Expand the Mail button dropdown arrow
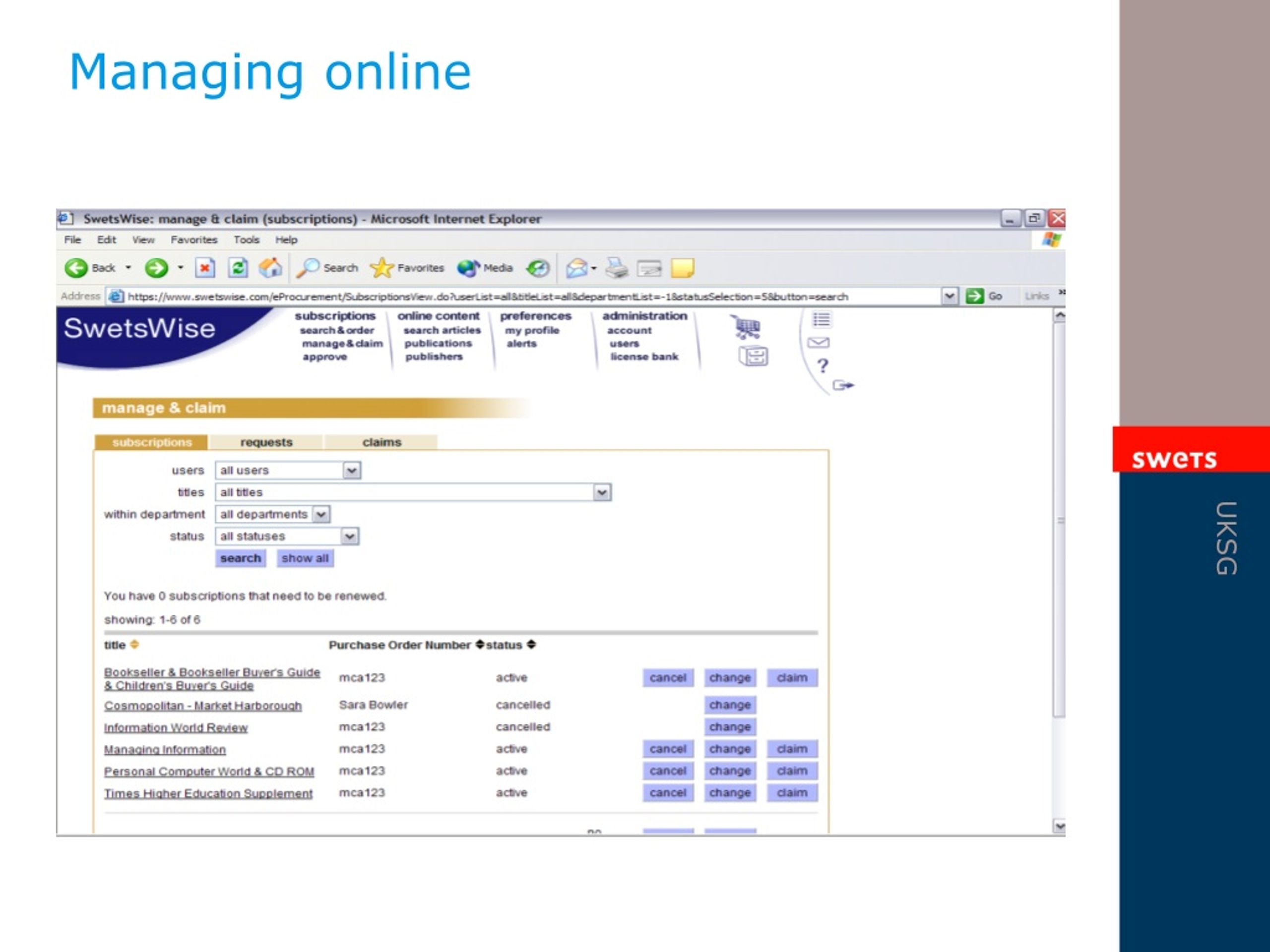 (594, 268)
